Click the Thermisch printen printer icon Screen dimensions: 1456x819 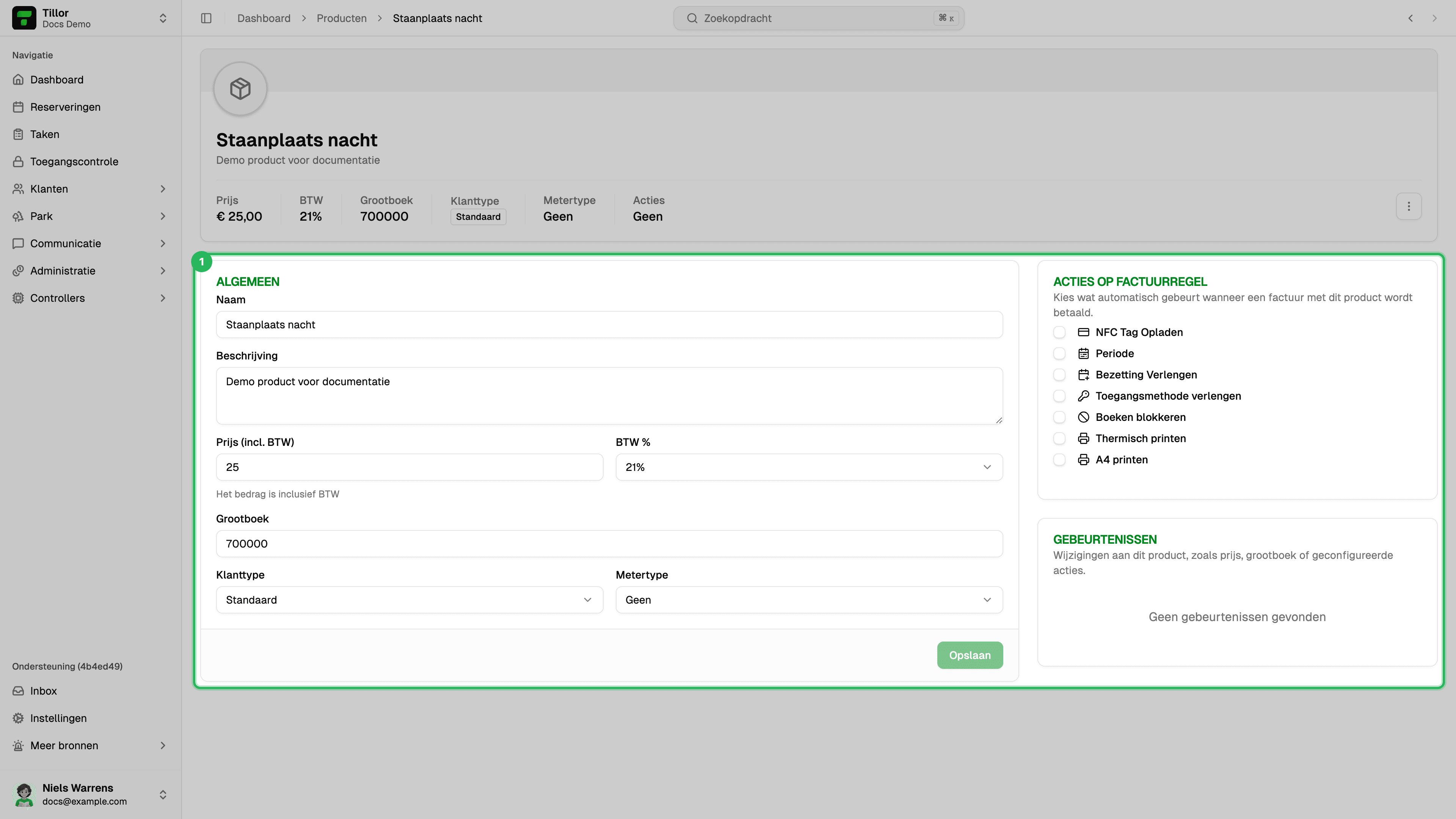click(x=1083, y=439)
